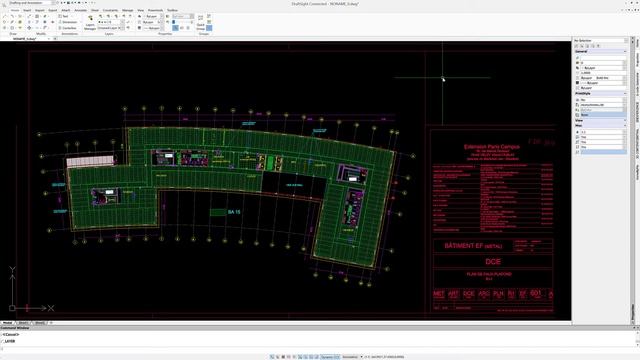This screenshot has height=360, width=640.
Task: Select the Dimension tool
Action: (x=67, y=22)
